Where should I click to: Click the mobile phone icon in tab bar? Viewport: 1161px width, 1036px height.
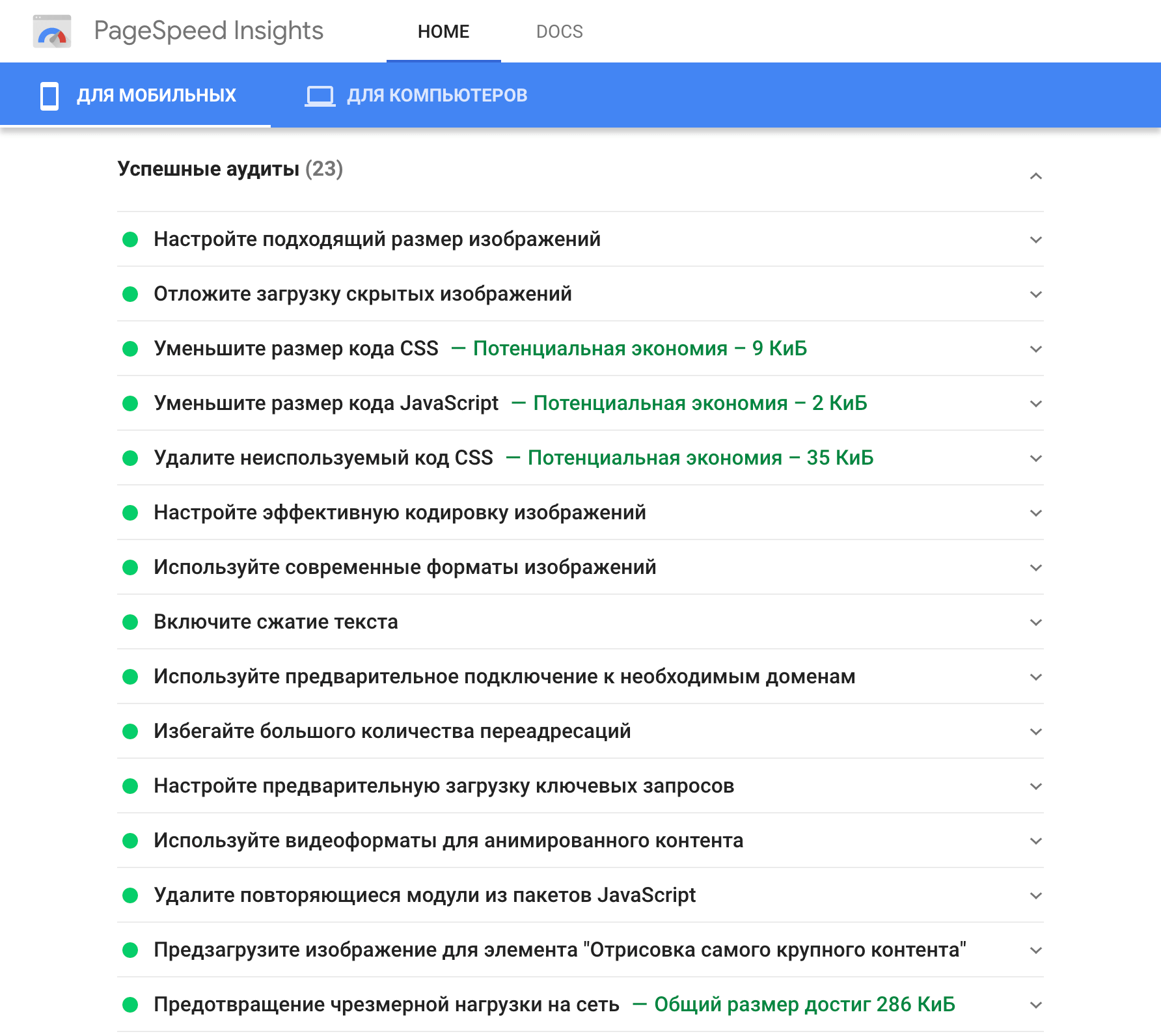tap(49, 96)
